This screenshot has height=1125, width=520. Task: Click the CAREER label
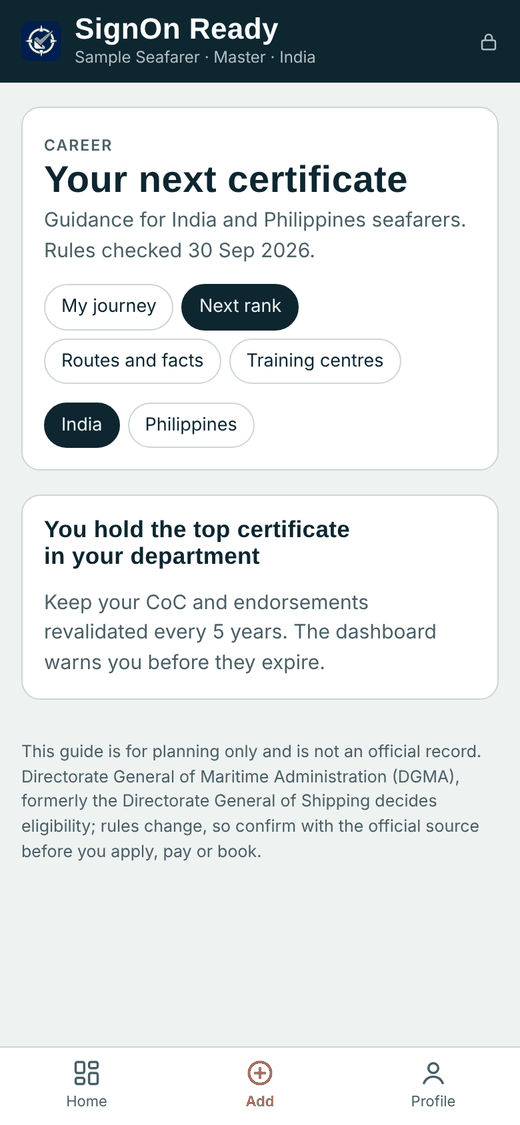(x=78, y=146)
